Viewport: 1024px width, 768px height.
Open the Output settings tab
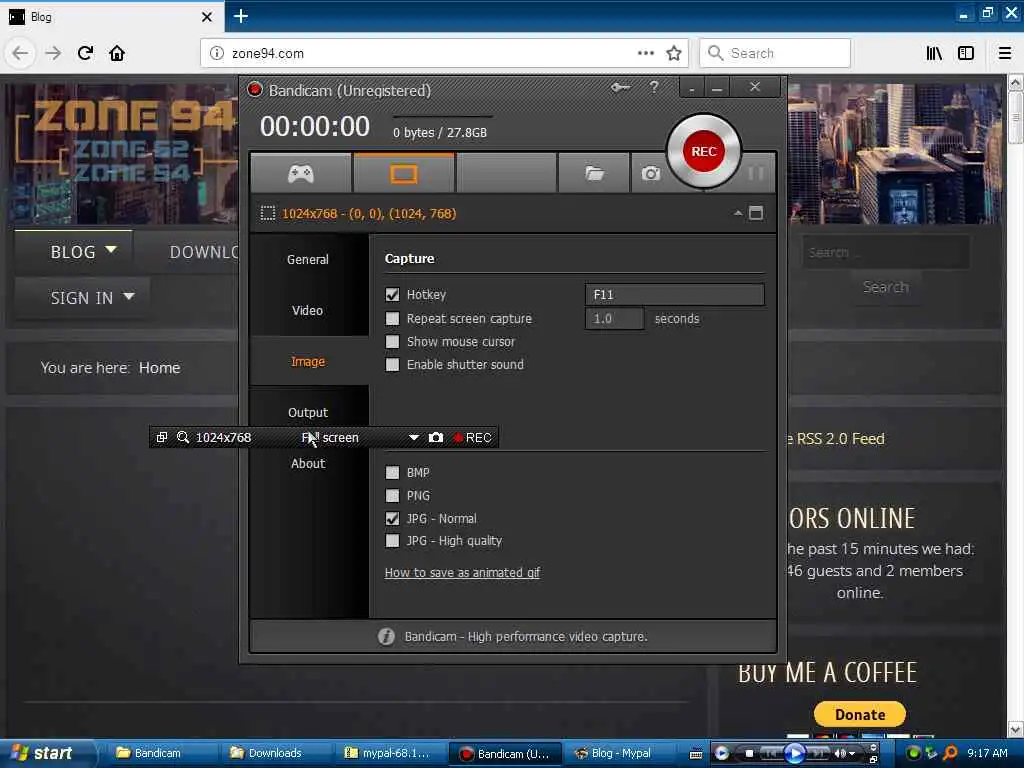pos(308,412)
